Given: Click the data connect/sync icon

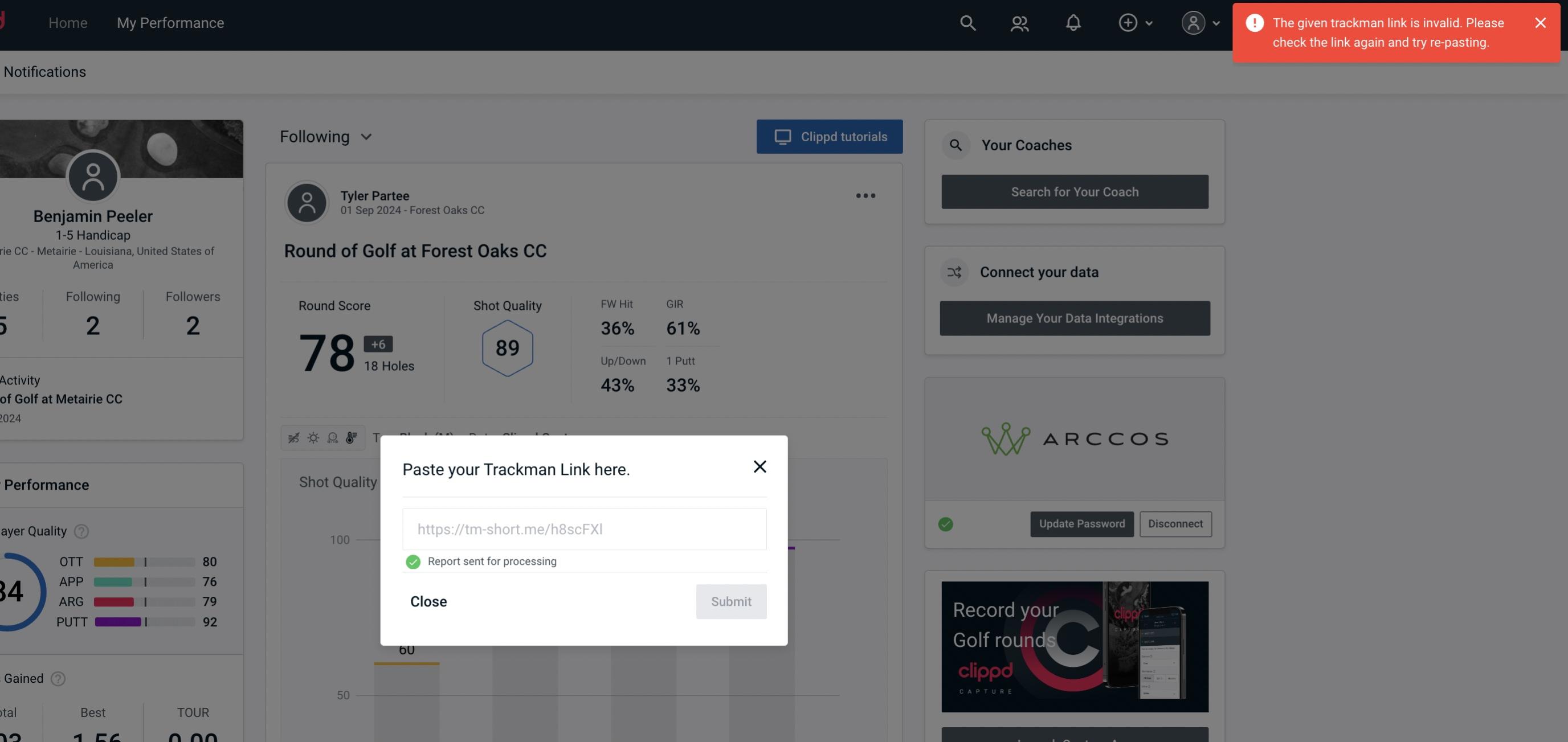Looking at the screenshot, I should (955, 272).
